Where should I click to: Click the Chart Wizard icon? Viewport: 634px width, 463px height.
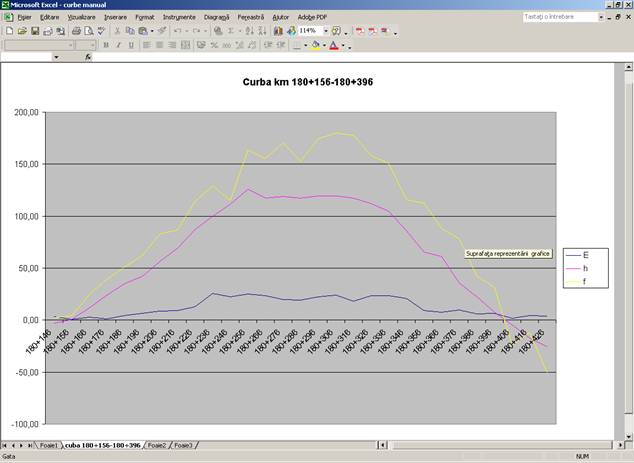(278, 31)
